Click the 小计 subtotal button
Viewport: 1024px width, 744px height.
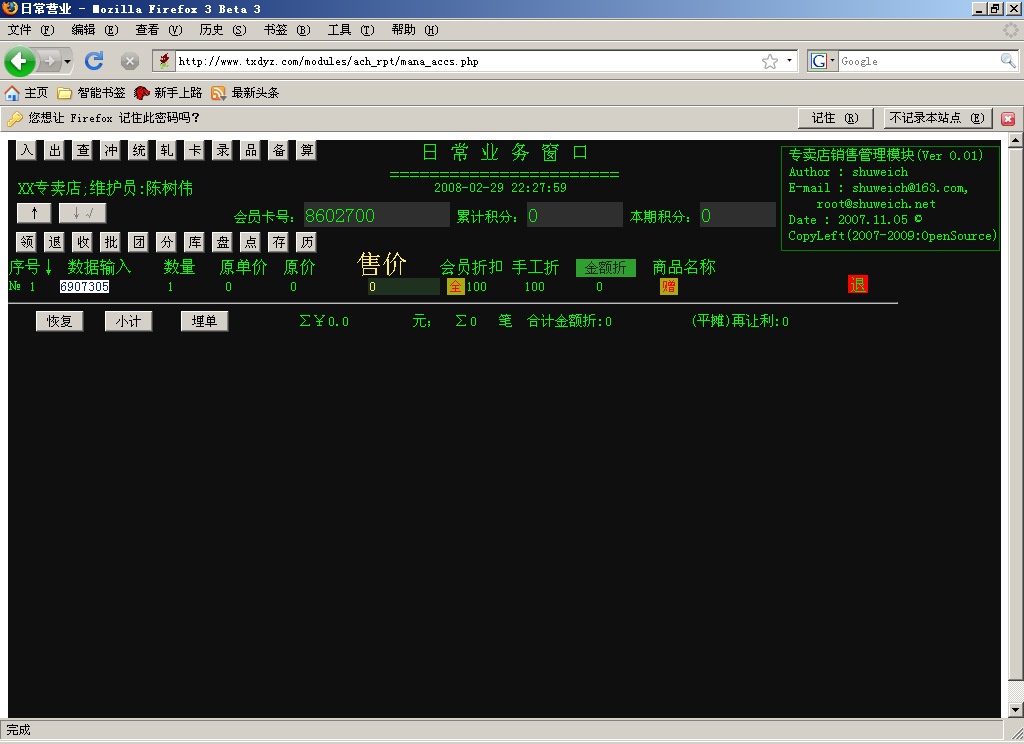coord(129,321)
